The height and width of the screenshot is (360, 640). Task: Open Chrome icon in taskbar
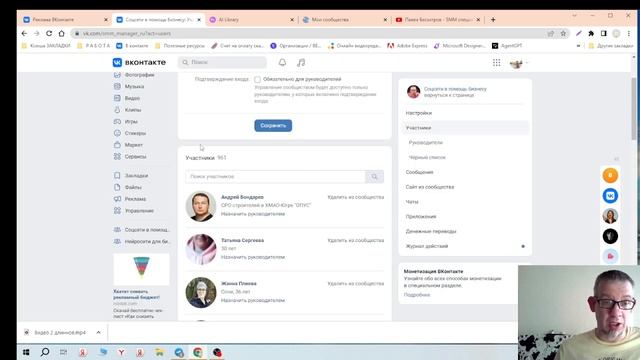(x=198, y=352)
